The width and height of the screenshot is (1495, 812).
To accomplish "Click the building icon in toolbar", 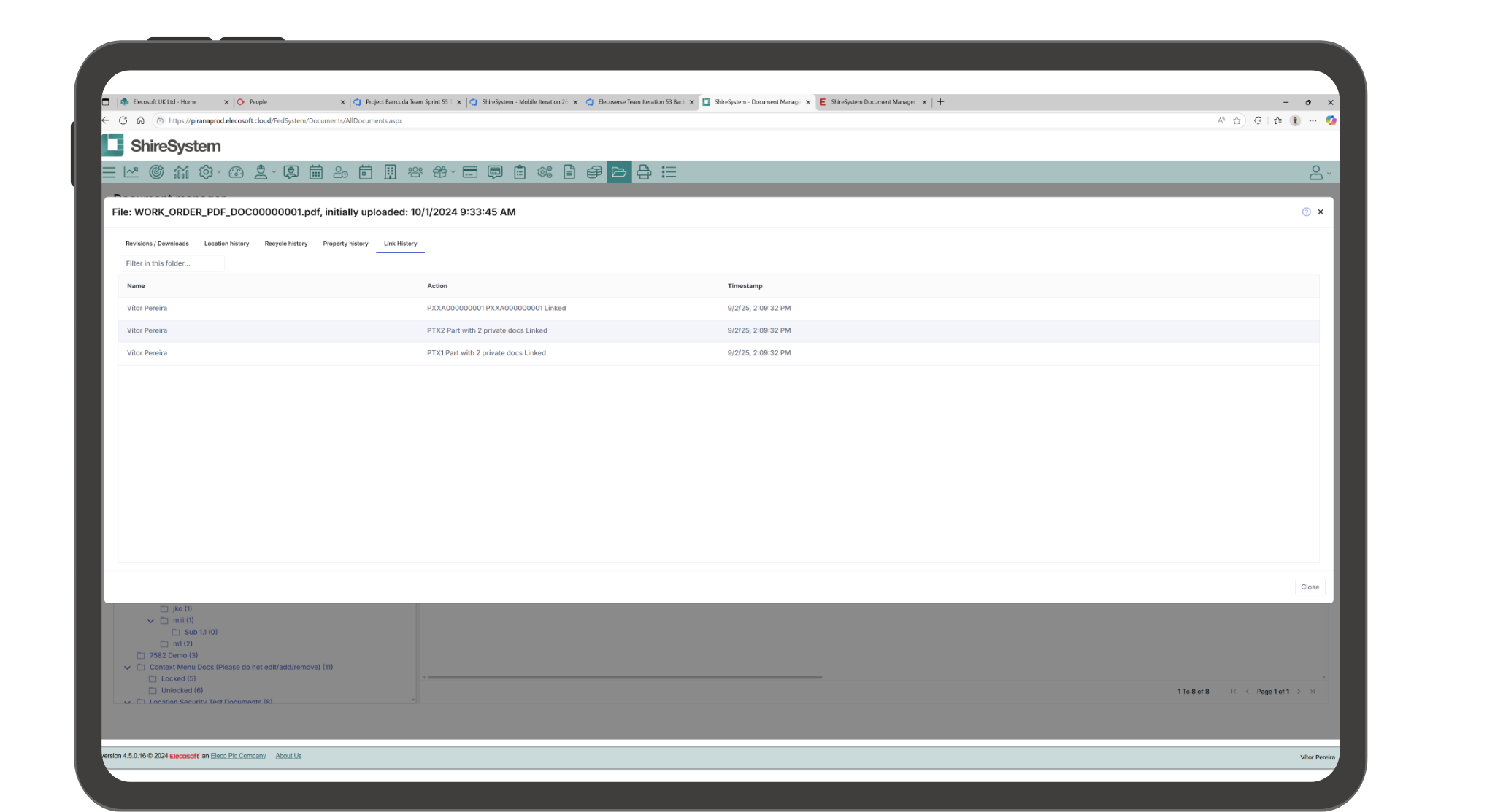I will point(391,172).
